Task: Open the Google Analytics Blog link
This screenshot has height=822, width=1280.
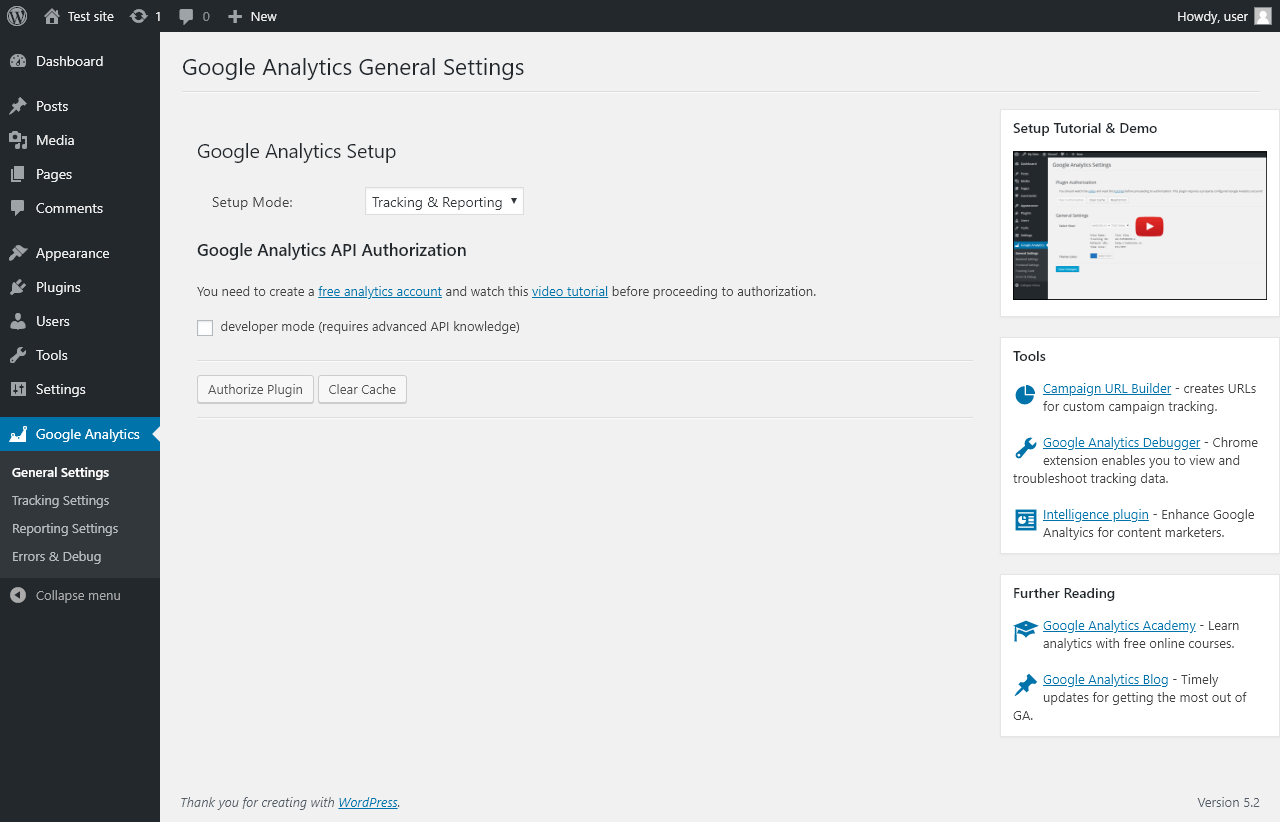Action: [x=1106, y=679]
